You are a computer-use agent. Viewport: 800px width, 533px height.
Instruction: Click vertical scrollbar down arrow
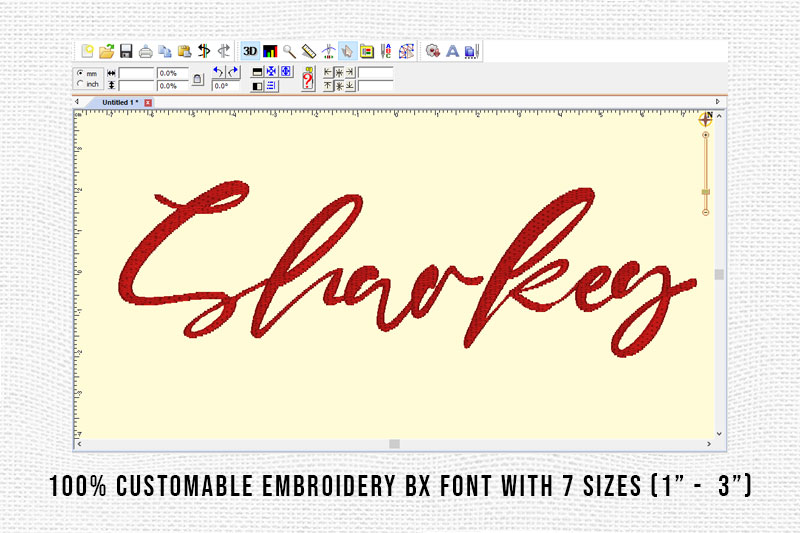719,434
